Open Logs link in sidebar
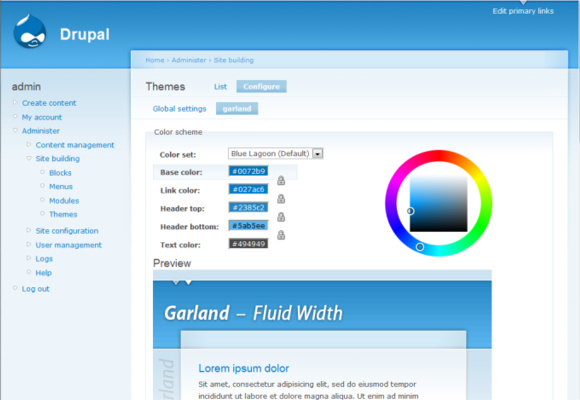Viewport: 580px width, 400px height. pyautogui.click(x=44, y=259)
